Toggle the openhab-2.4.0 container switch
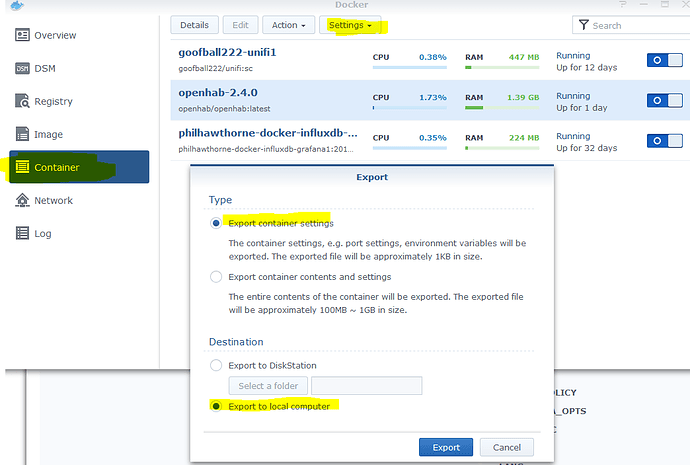The image size is (690, 465). 664,100
